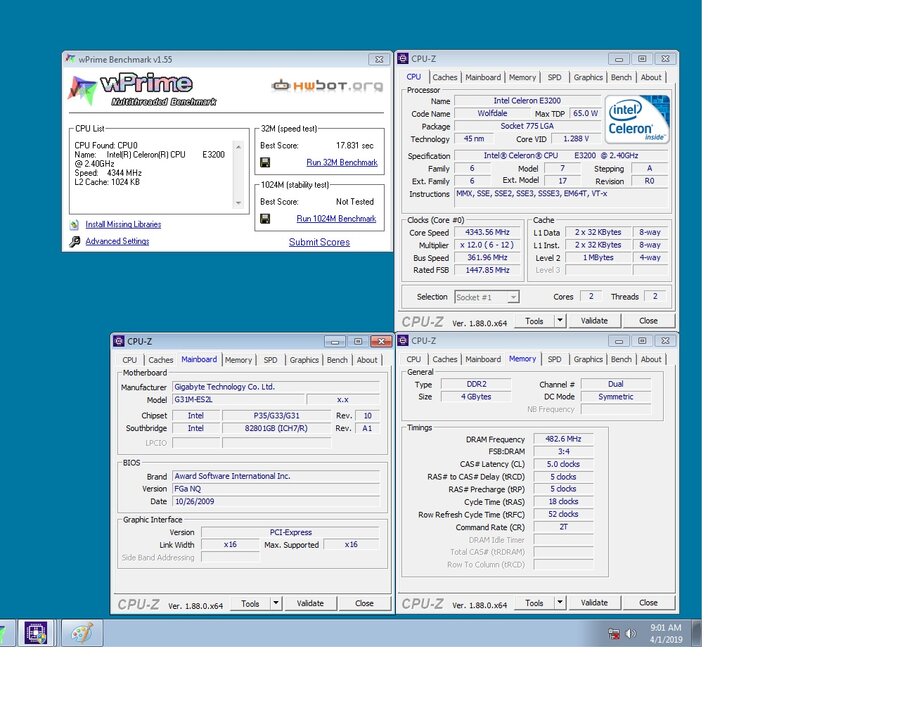Start the Run 1024M Benchmark link
This screenshot has width=900, height=720.
pos(336,219)
